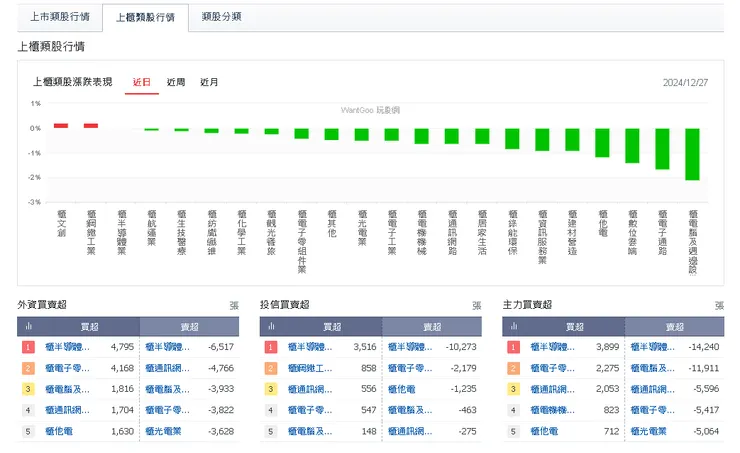The width and height of the screenshot is (740, 453).
Task: Open 櫃他電 link with 712 main-force buy
Action: [544, 431]
